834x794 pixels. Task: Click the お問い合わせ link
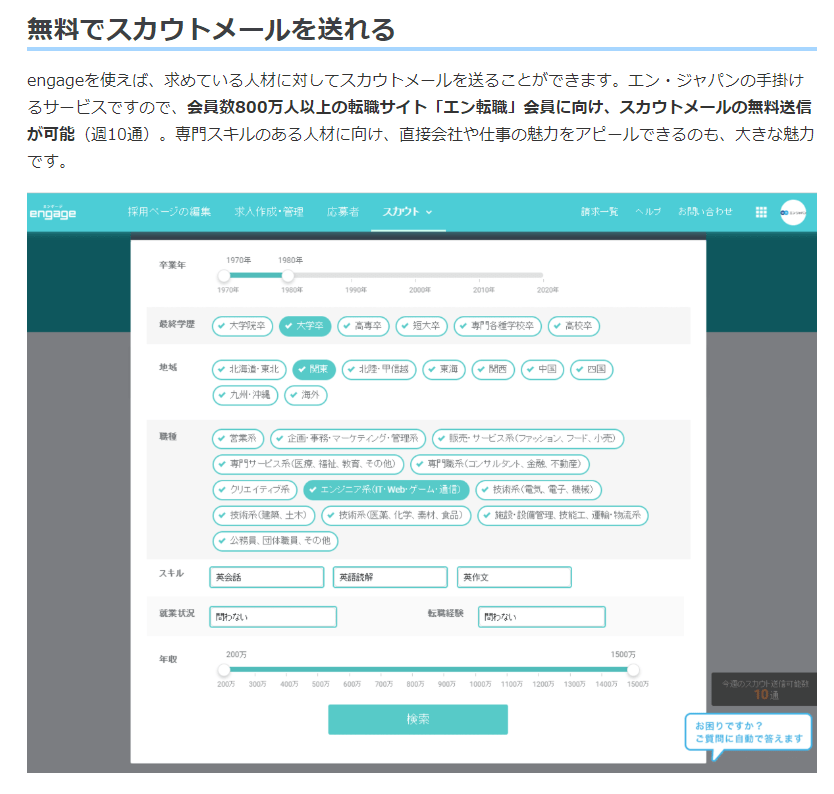coord(705,212)
